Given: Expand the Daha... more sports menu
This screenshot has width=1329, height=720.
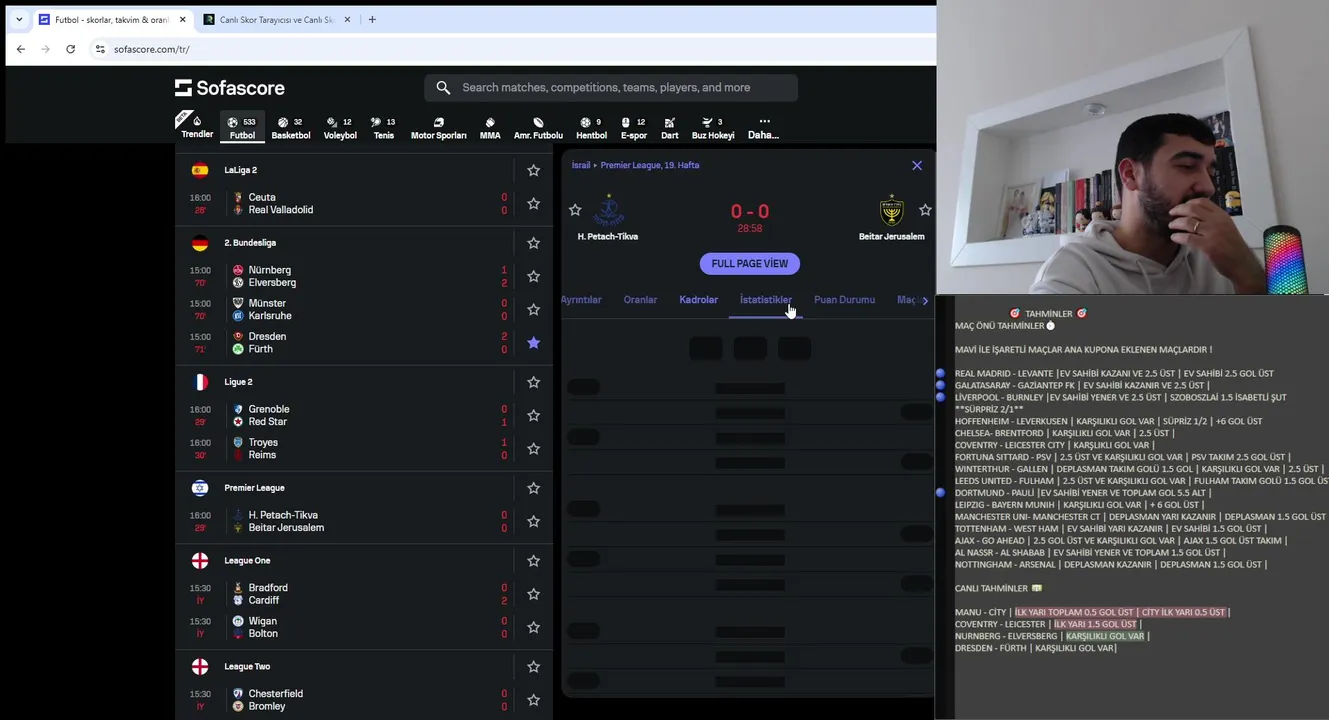Looking at the screenshot, I should point(763,127).
